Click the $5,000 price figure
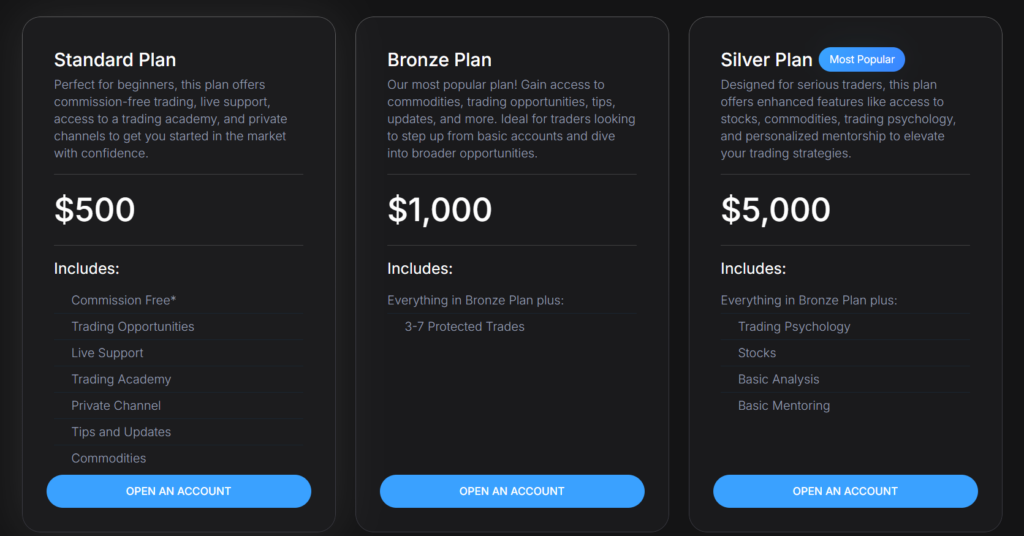Image resolution: width=1024 pixels, height=536 pixels. tap(775, 210)
